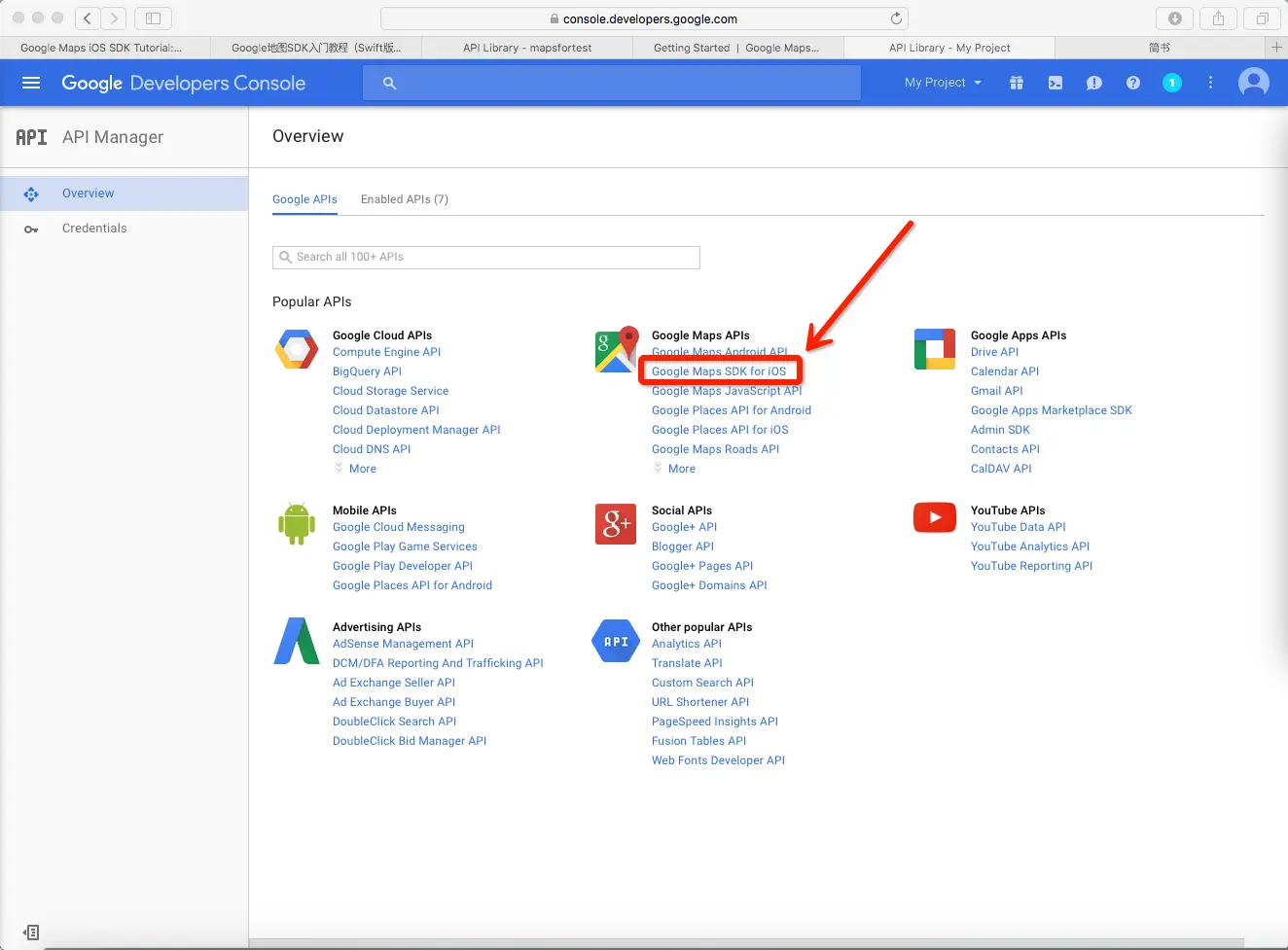The width and height of the screenshot is (1288, 950).
Task: Click the header search bar
Action: coord(612,83)
